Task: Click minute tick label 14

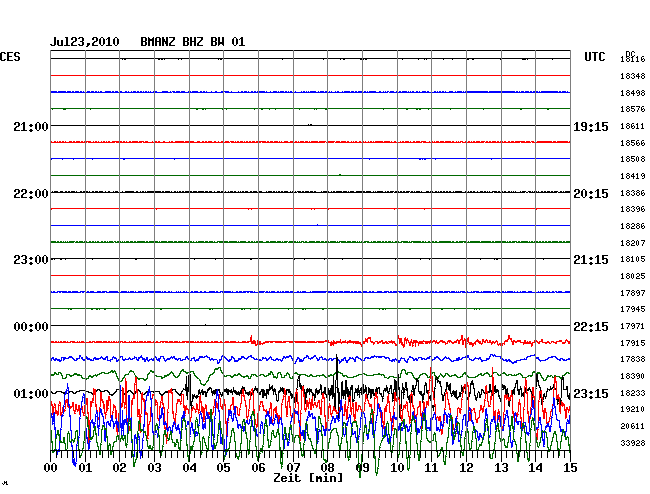Action: click(536, 468)
